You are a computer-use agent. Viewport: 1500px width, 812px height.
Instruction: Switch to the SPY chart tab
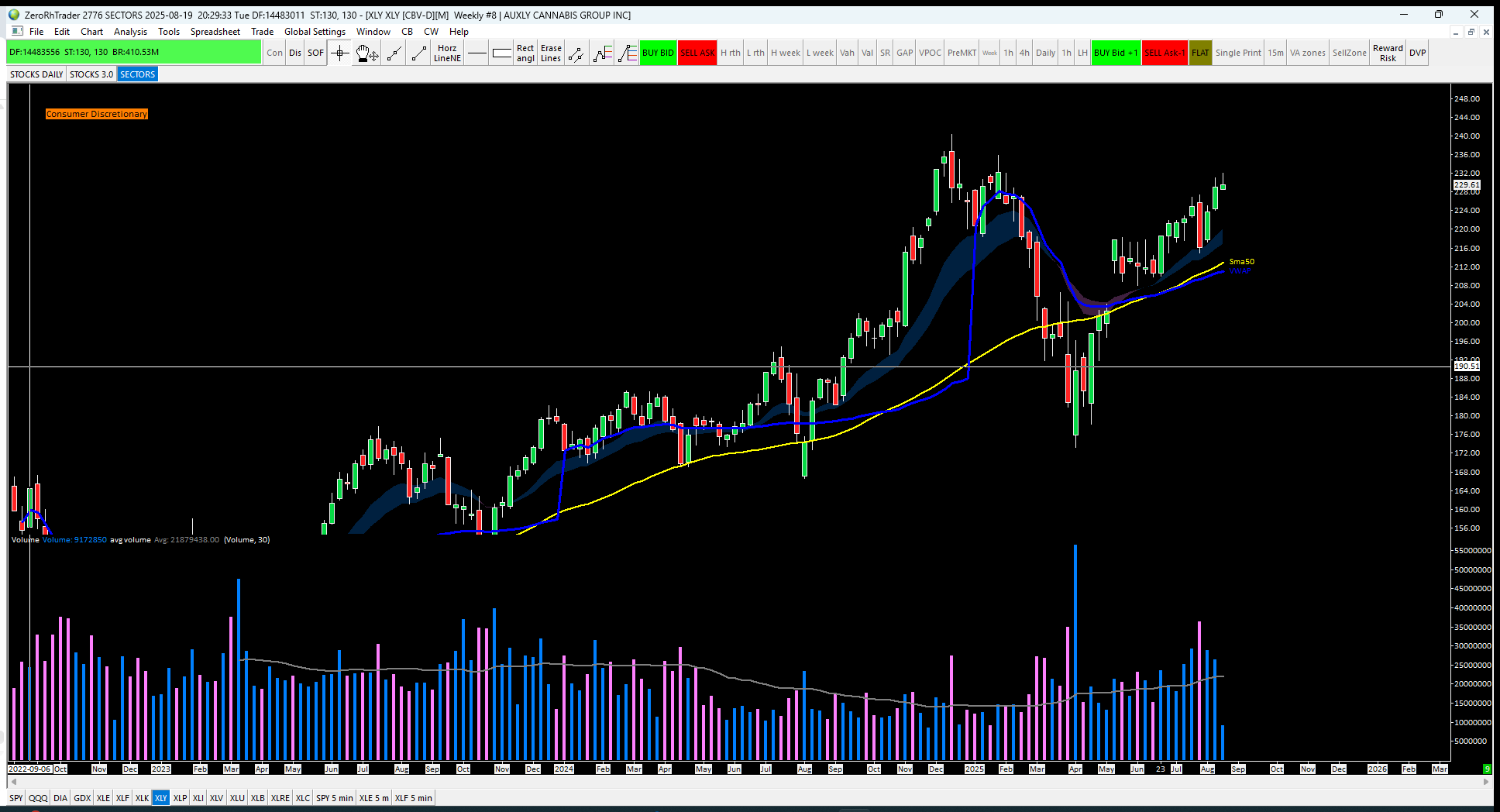(x=16, y=798)
